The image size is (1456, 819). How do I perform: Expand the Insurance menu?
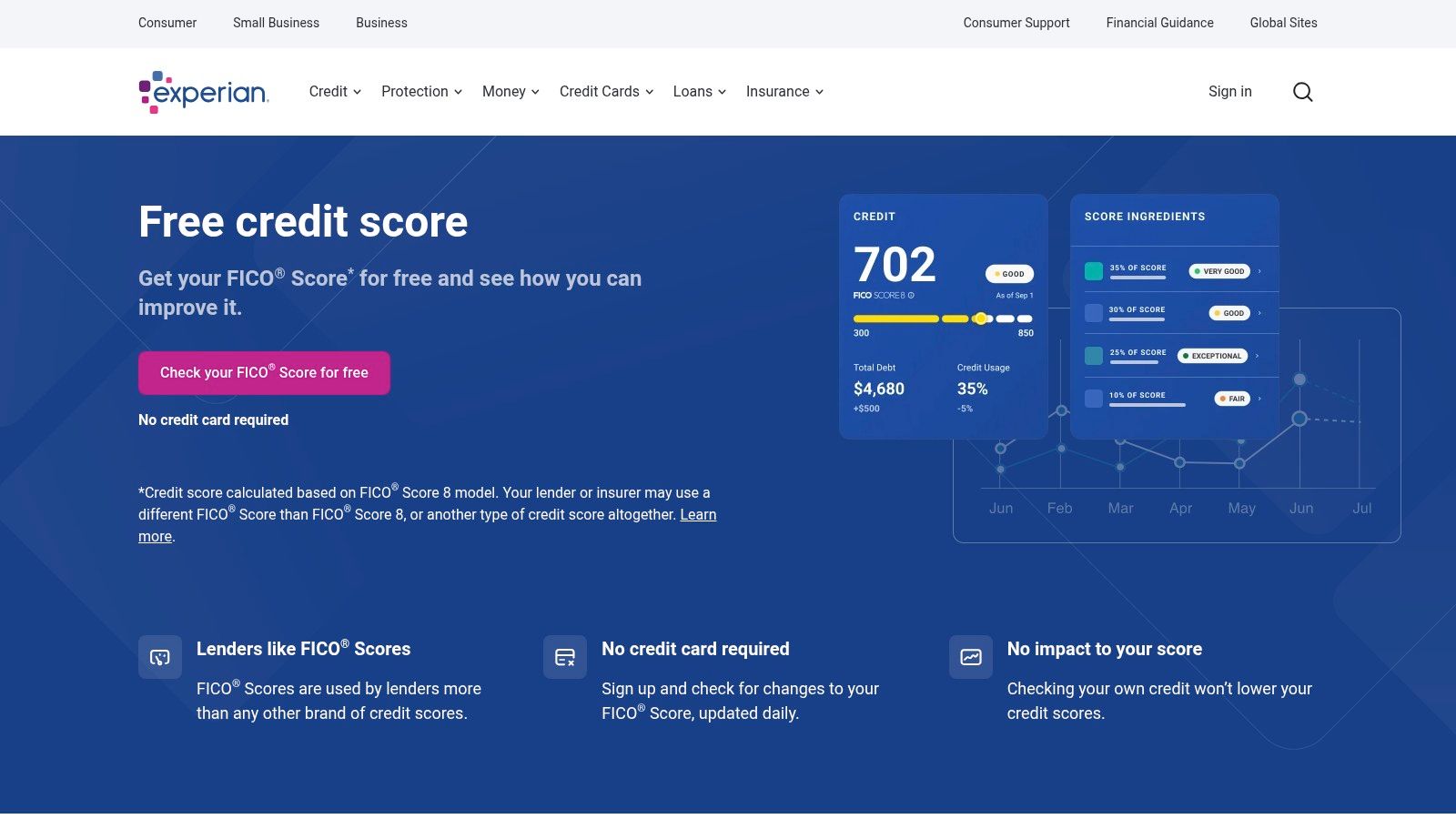(784, 92)
